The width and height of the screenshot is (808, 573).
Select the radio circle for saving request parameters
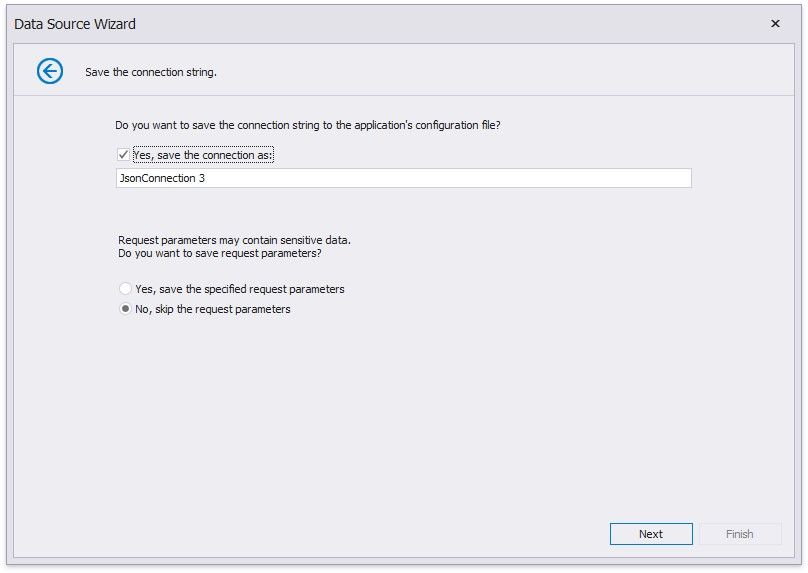[x=125, y=289]
